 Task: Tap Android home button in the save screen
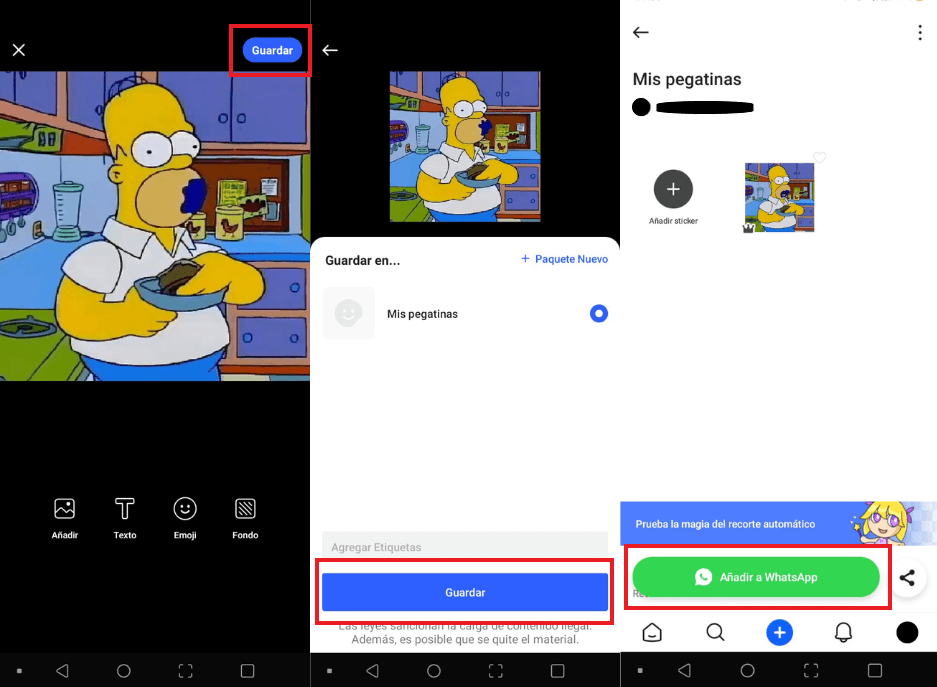click(434, 671)
